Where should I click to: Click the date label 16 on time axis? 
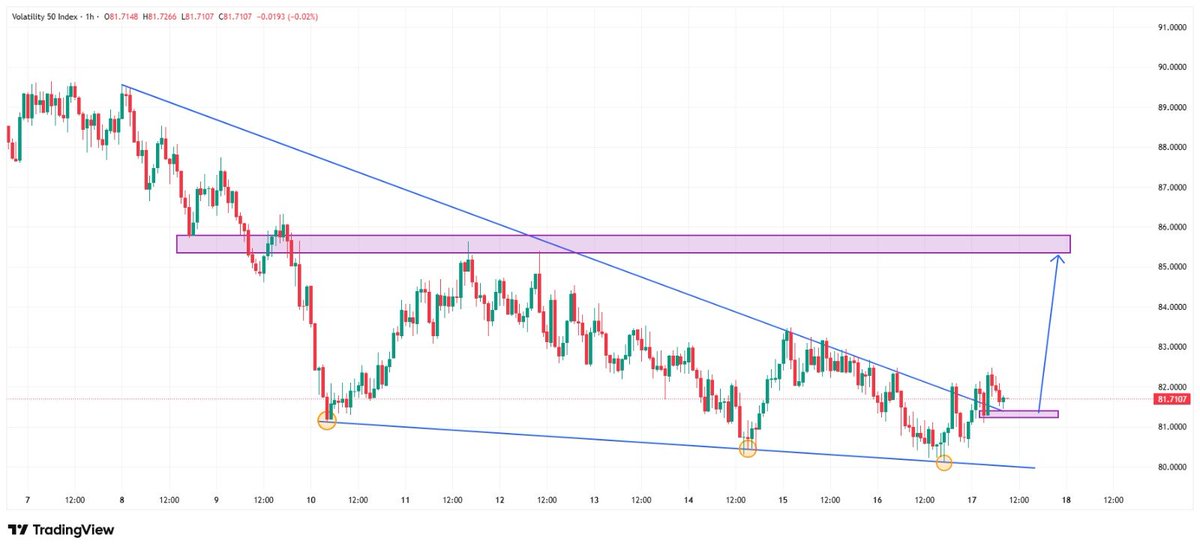tap(877, 499)
